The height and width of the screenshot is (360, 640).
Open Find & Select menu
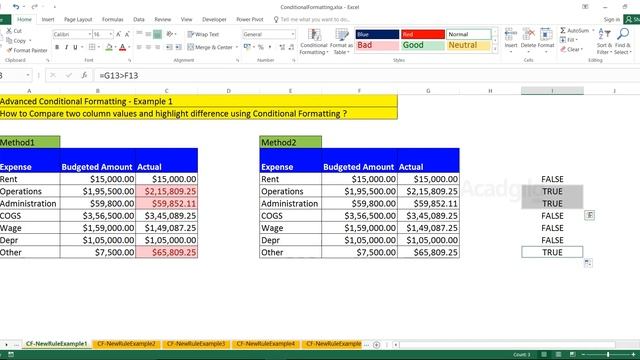pos(623,42)
